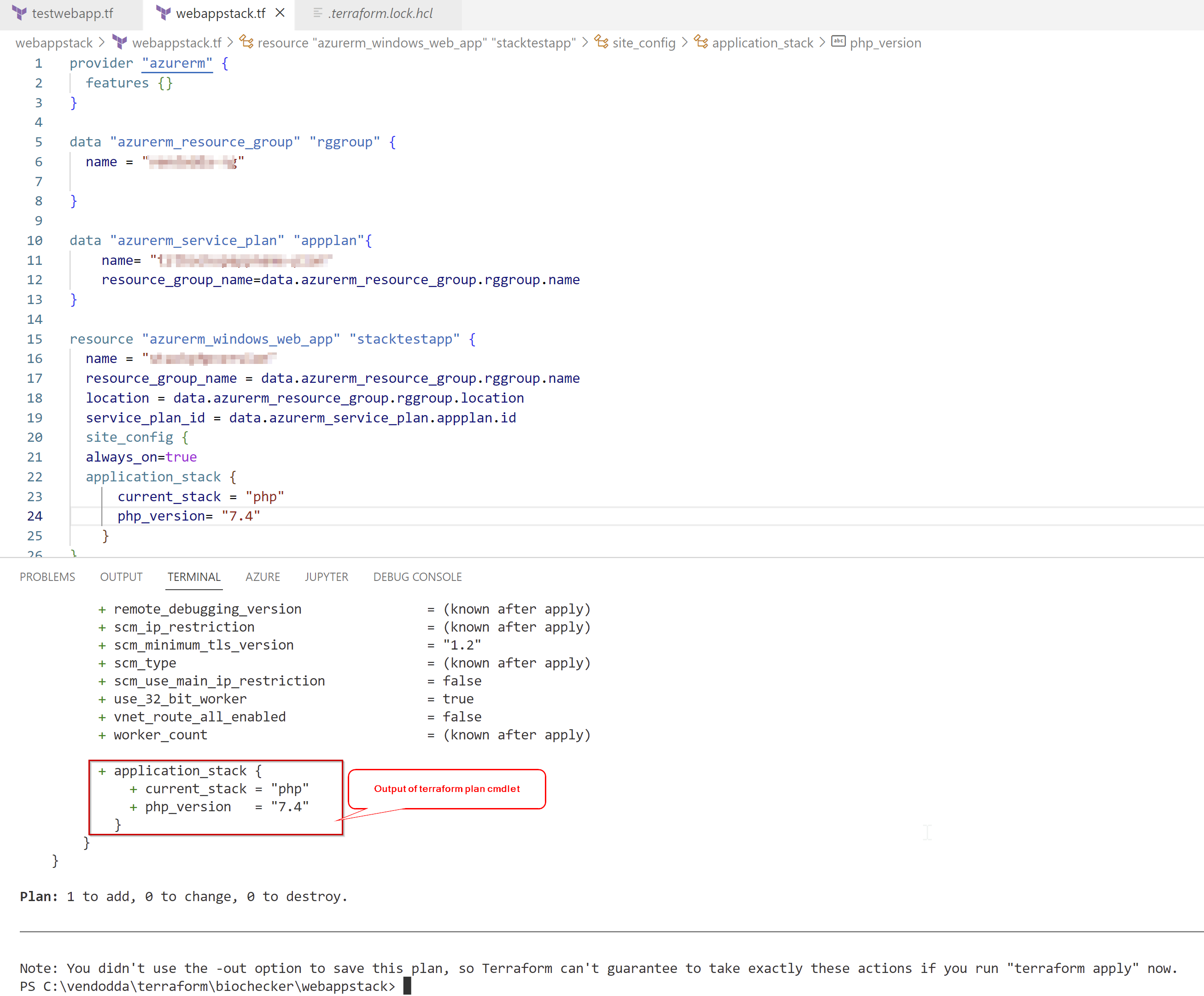This screenshot has height=996, width=1204.
Task: Open the DEBUG CONSOLE panel tab
Action: [x=417, y=577]
